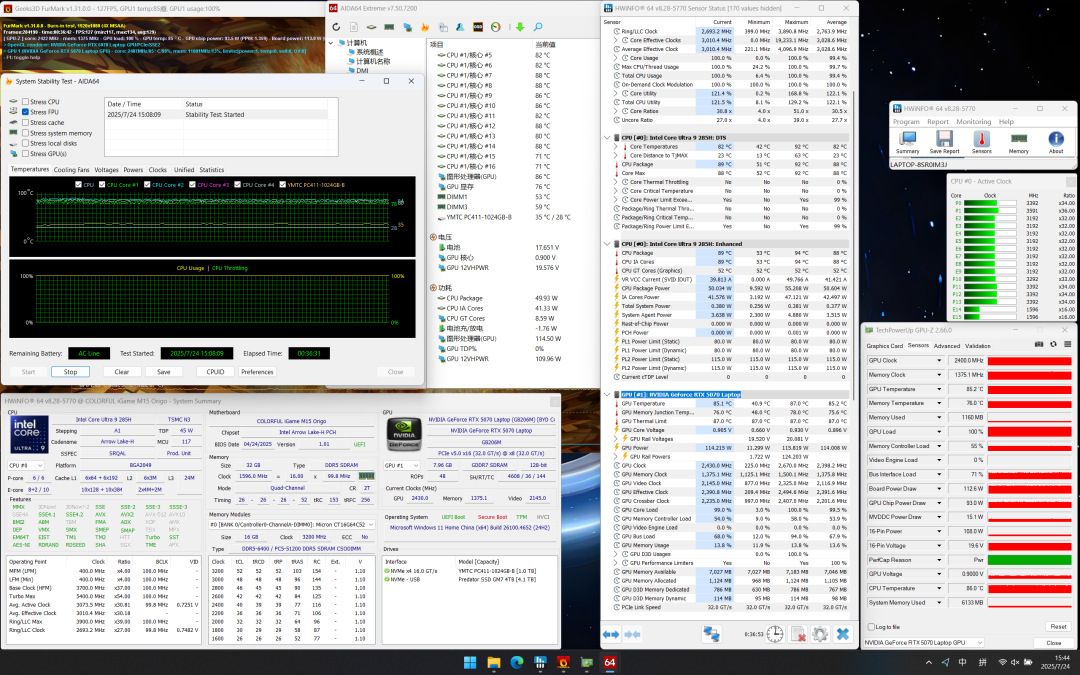
Task: Collapse the CPU [#0] Intel Core Ultra 9 285H DTS sensor group
Action: [x=607, y=138]
